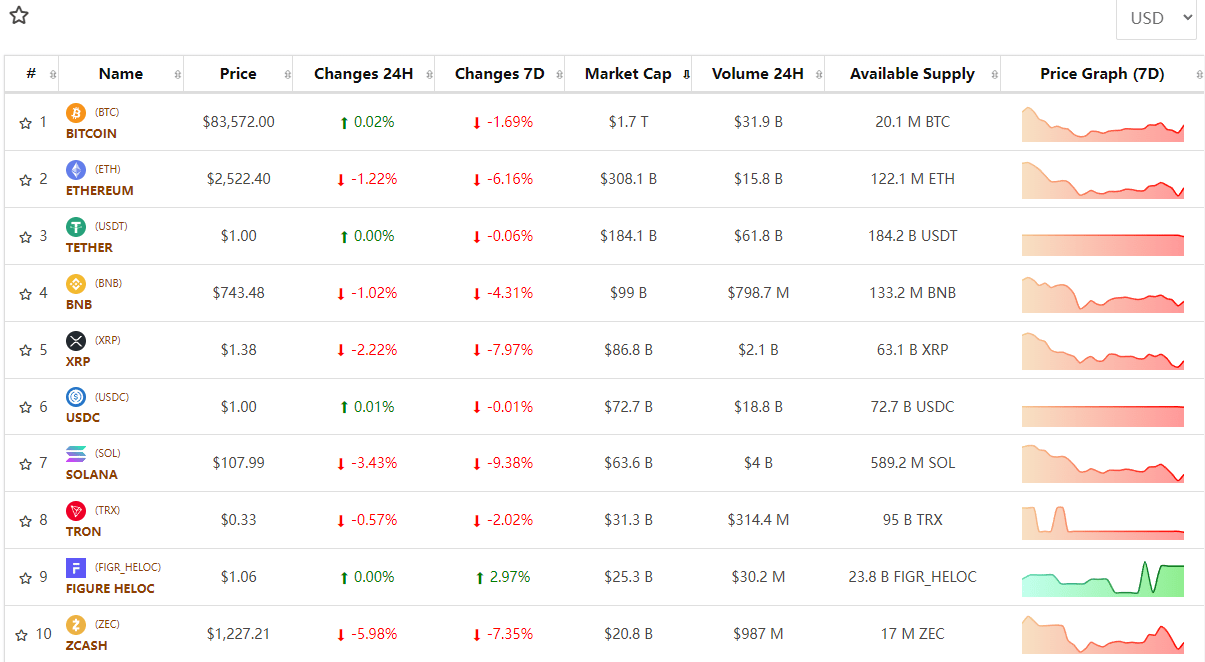Star the Figure Heloc row
The image size is (1205, 662).
(x=25, y=578)
